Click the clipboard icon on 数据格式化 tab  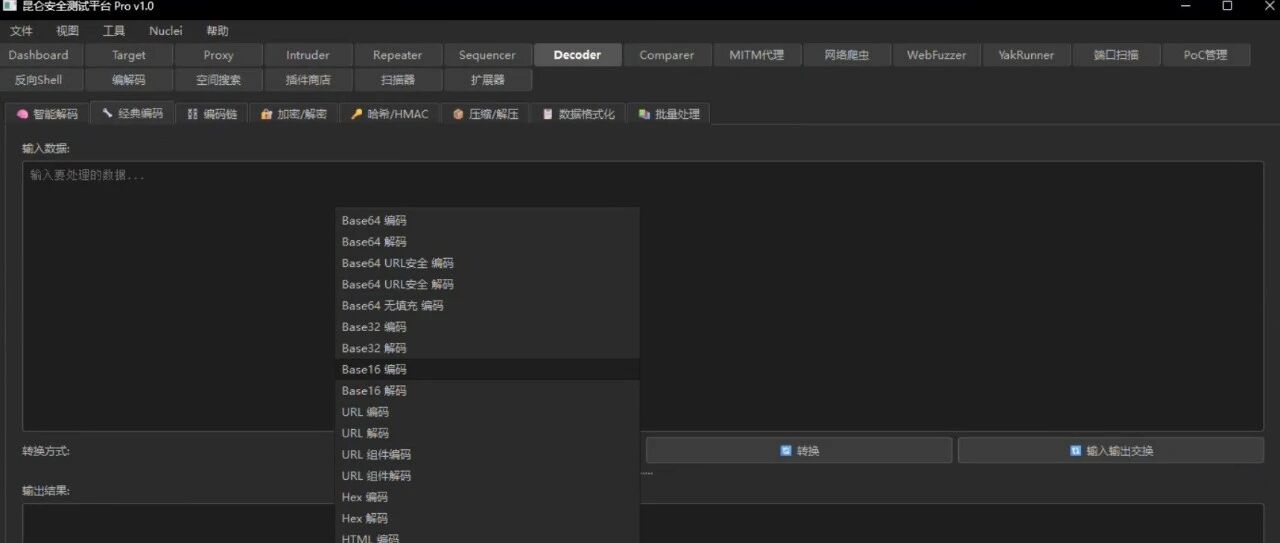(548, 114)
